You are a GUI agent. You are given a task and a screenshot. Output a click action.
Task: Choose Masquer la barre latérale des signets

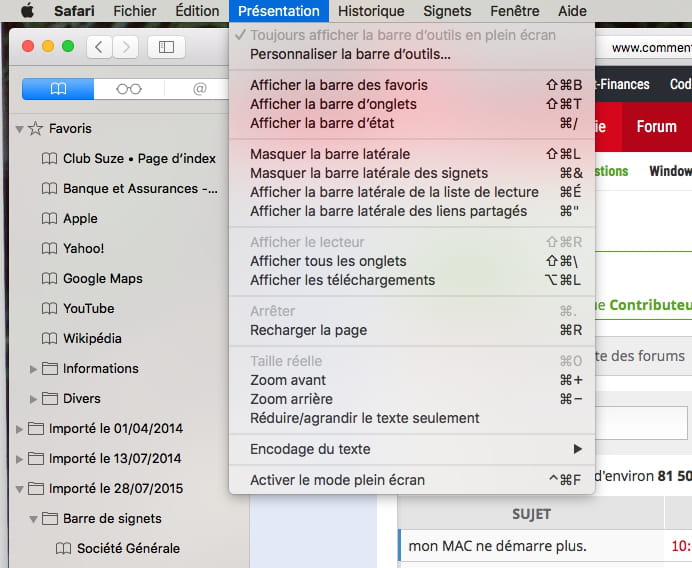pos(412,173)
